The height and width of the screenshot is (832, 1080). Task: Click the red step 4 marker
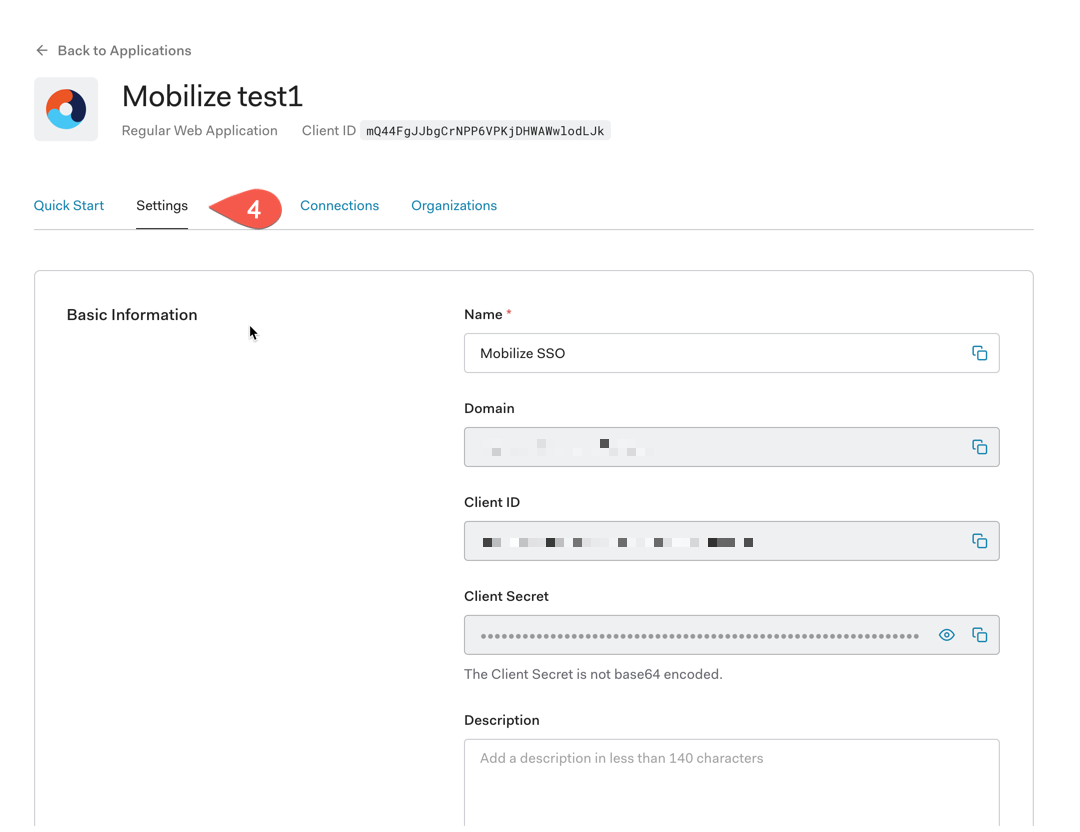tap(247, 209)
